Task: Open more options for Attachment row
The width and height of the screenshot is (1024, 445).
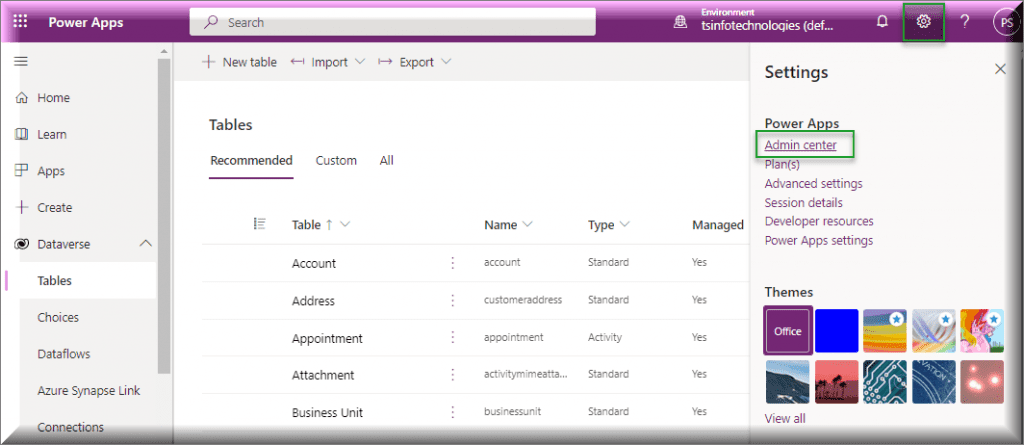Action: pos(452,374)
